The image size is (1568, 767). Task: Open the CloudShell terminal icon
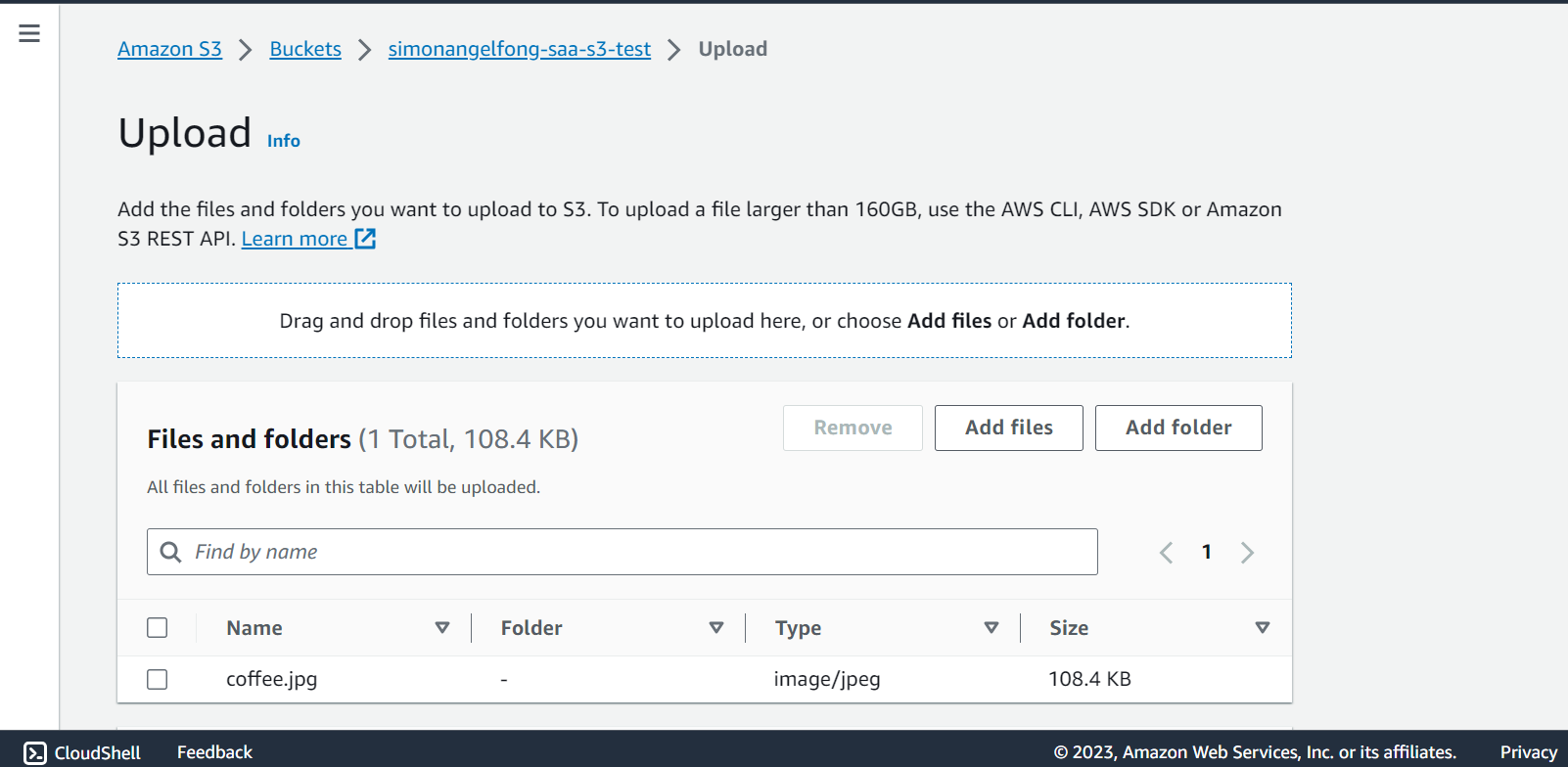(35, 752)
